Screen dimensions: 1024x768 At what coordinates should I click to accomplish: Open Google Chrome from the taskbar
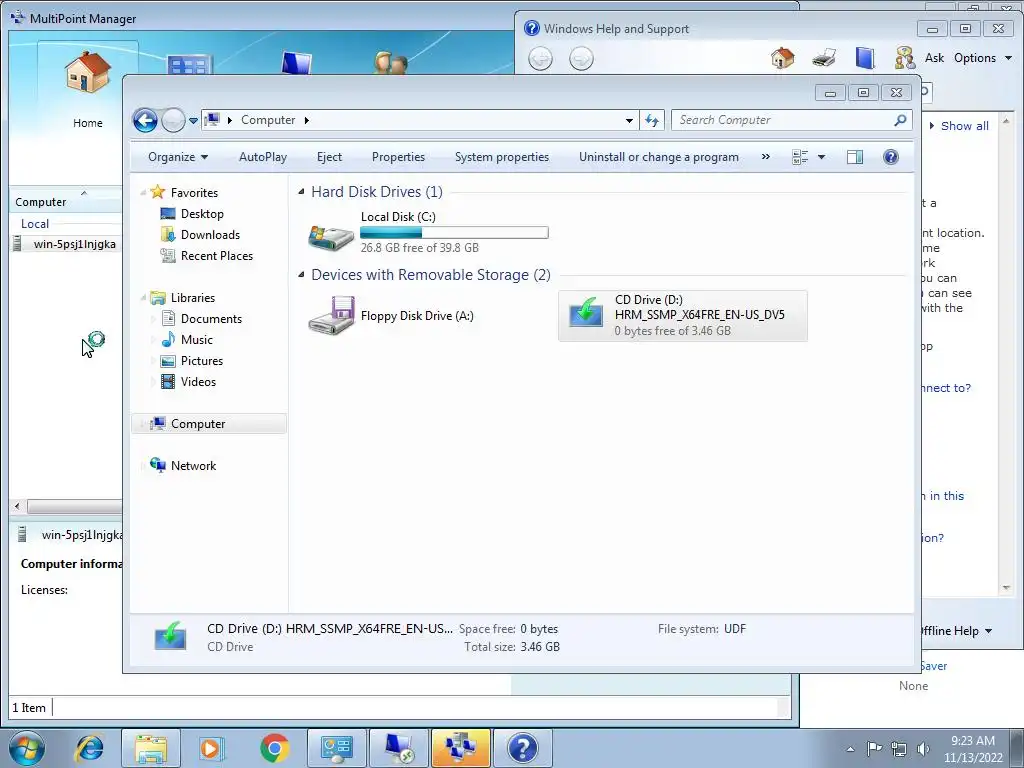tap(274, 748)
